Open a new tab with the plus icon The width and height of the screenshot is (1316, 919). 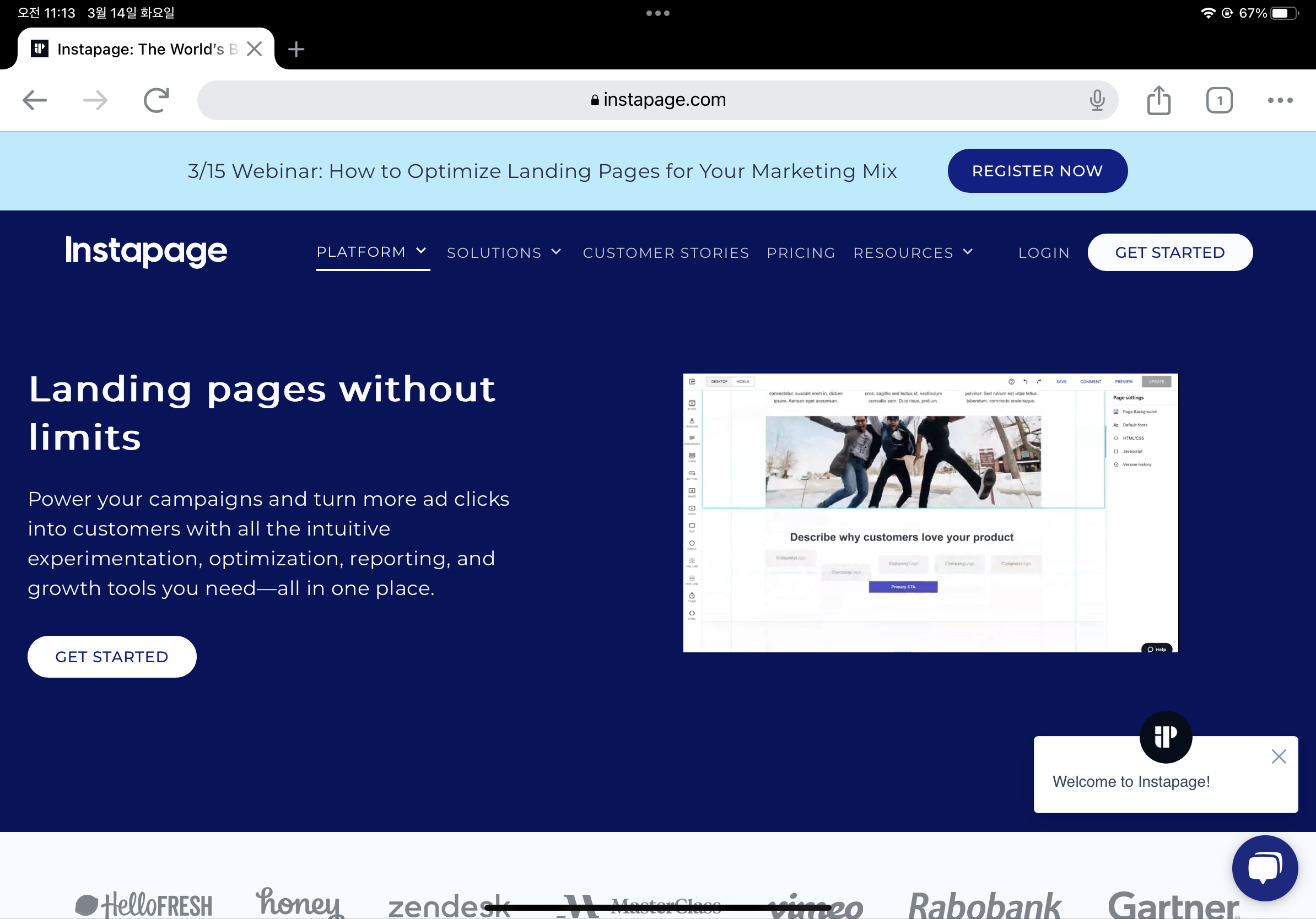coord(296,48)
